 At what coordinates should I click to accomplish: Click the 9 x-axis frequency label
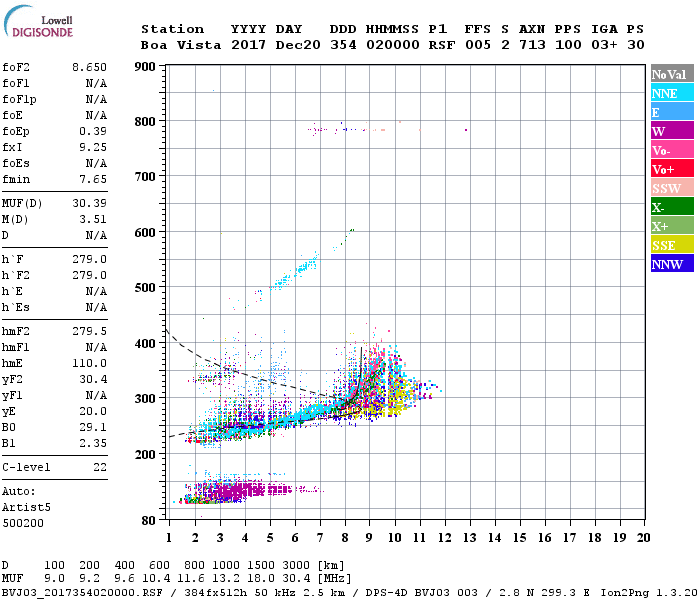[x=369, y=538]
